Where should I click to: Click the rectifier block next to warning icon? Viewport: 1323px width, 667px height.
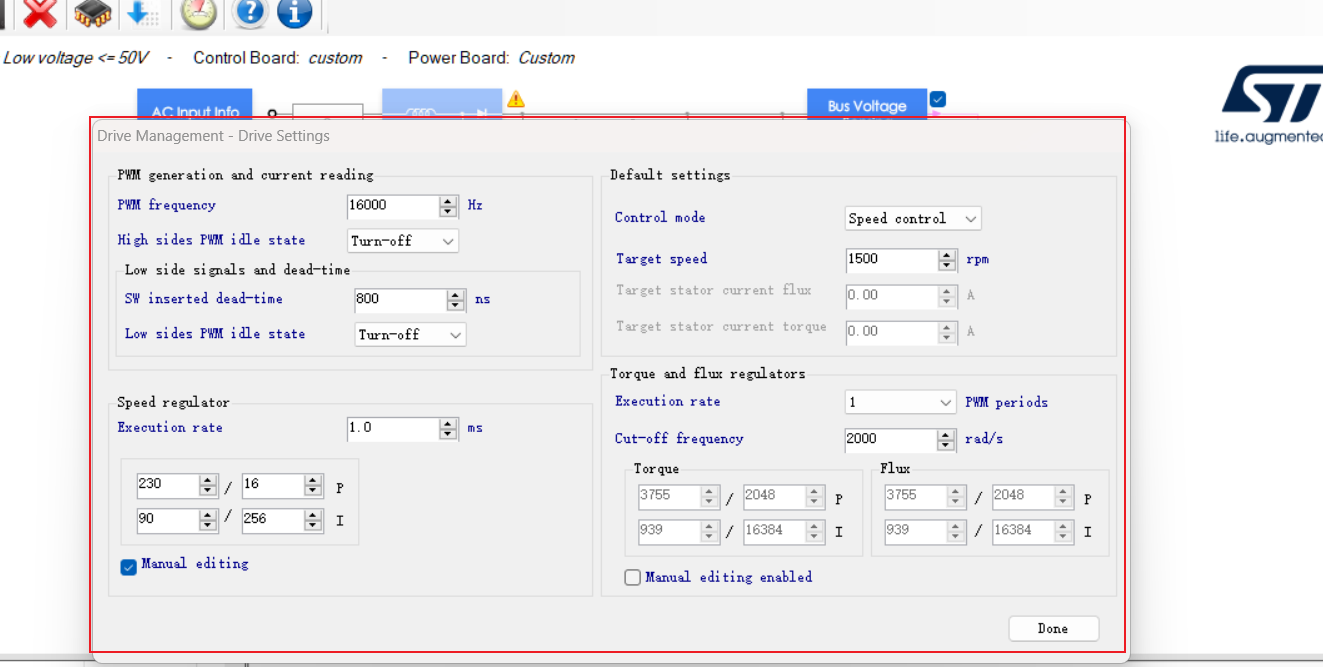pos(442,104)
